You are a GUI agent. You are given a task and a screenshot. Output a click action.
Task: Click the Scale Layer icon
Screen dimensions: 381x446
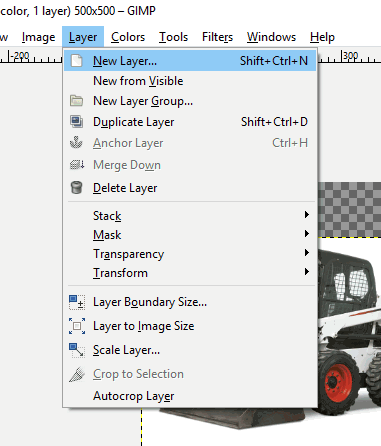77,350
